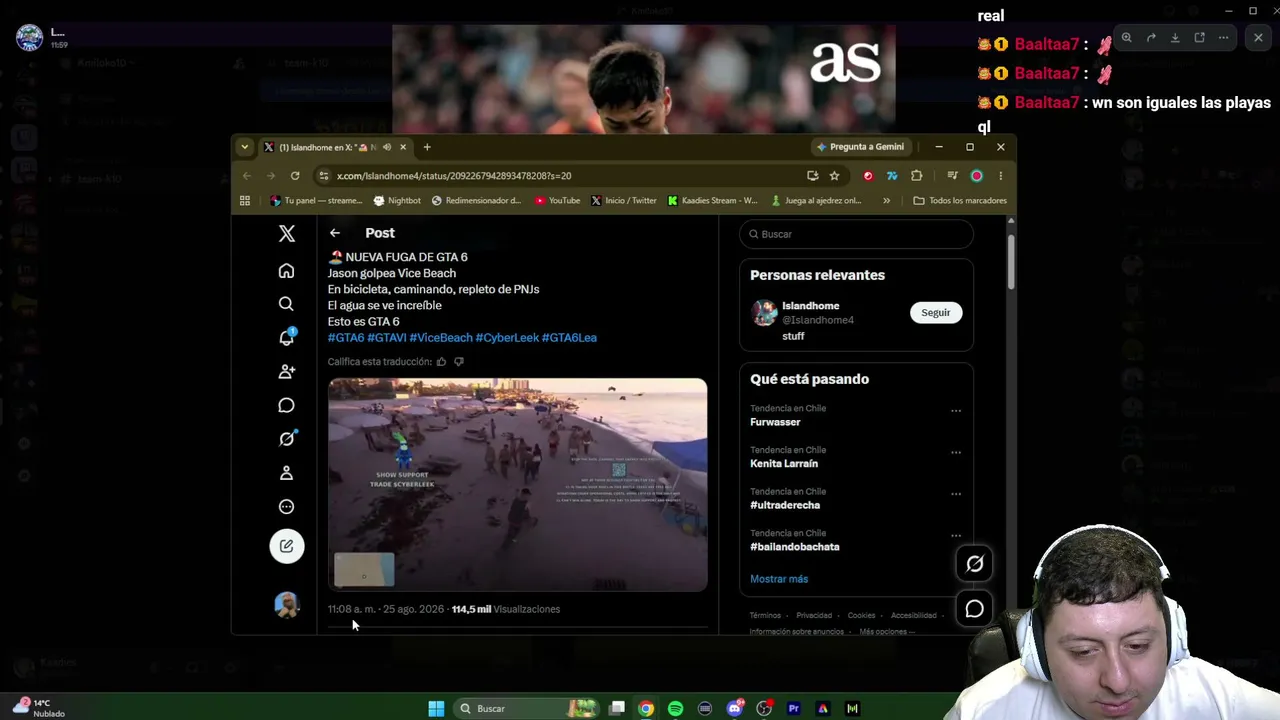The image size is (1280, 720).
Task: Open Grok icon in X left sidebar
Action: [286, 439]
